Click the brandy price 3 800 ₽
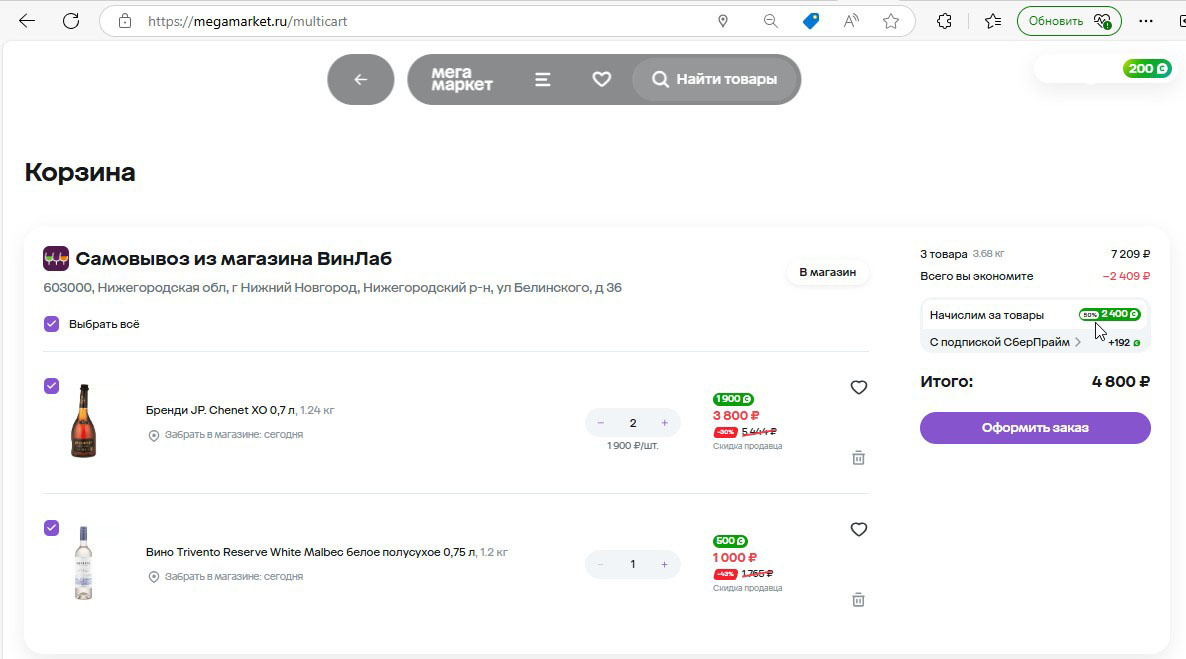1186x659 pixels. (736, 415)
